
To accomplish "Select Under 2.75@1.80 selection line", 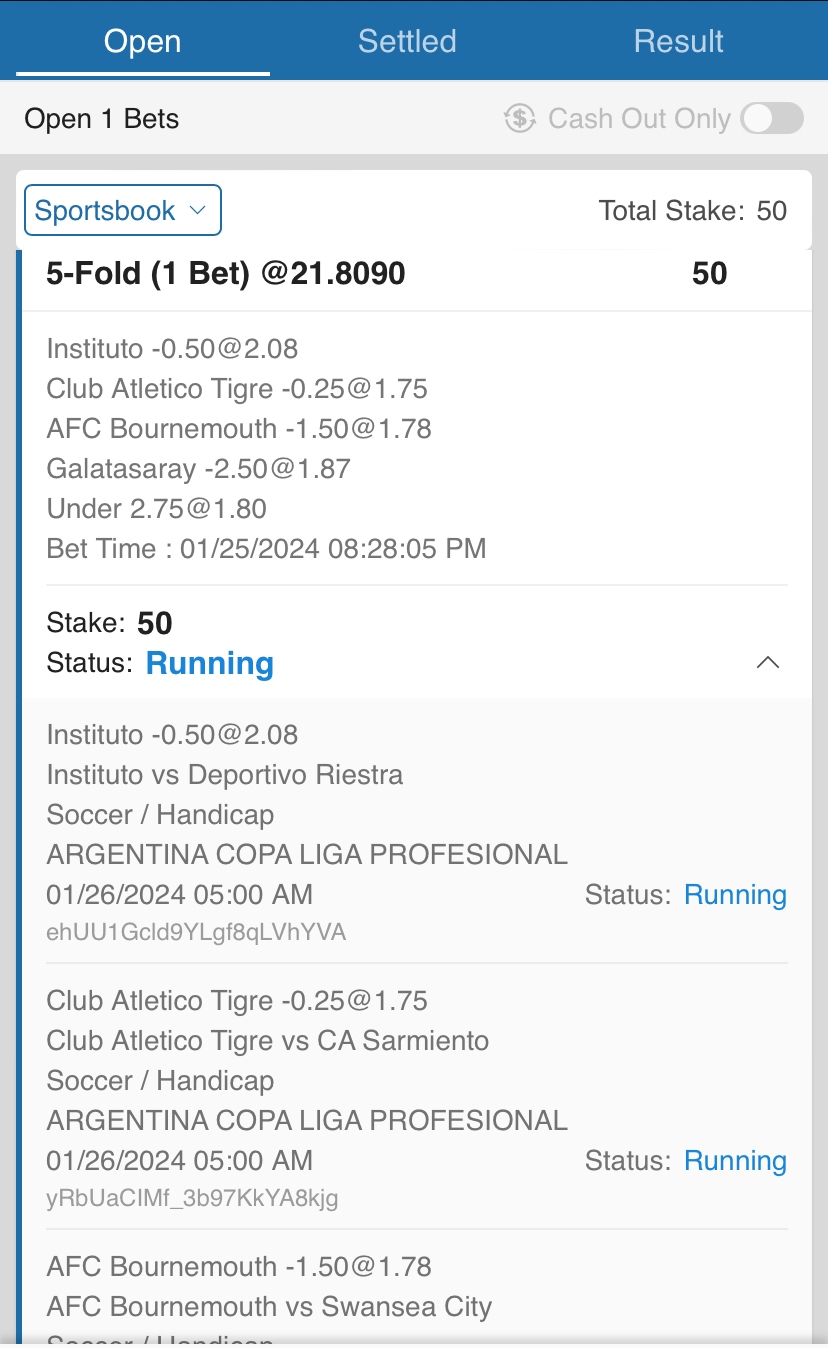I will (157, 508).
